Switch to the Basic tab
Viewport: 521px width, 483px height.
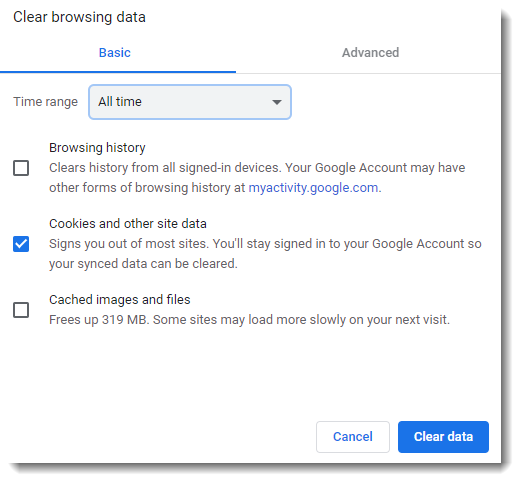[x=115, y=53]
